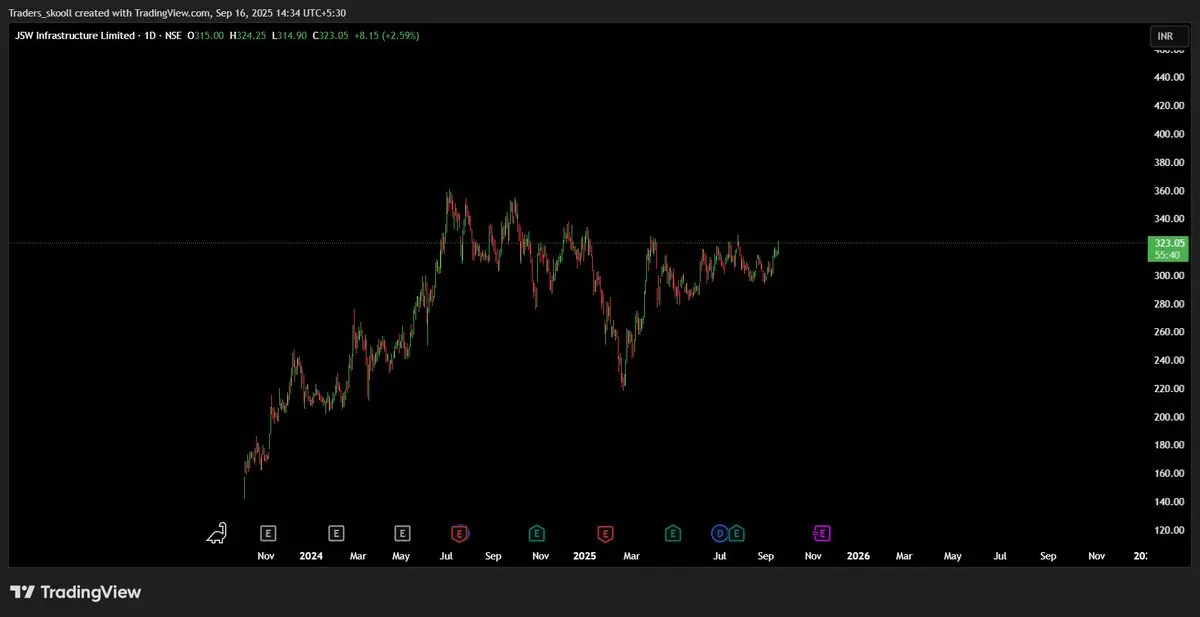This screenshot has height=617, width=1200.
Task: Click the open value O315.00
Action: point(205,36)
